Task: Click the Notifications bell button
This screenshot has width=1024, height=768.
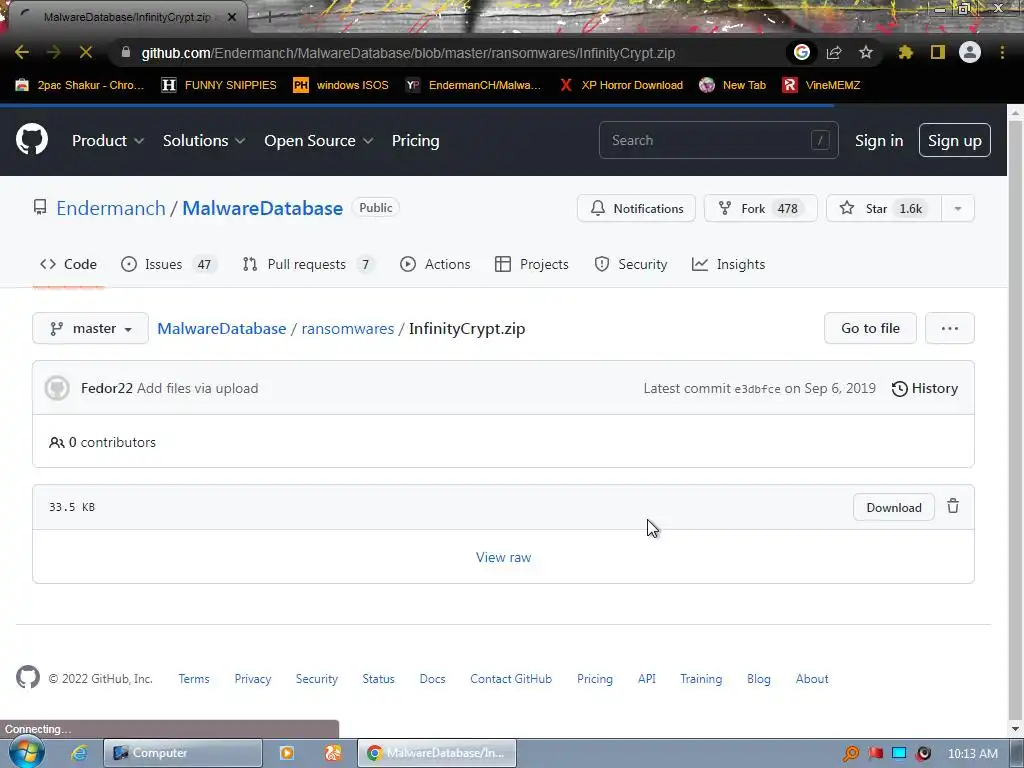Action: pos(636,208)
